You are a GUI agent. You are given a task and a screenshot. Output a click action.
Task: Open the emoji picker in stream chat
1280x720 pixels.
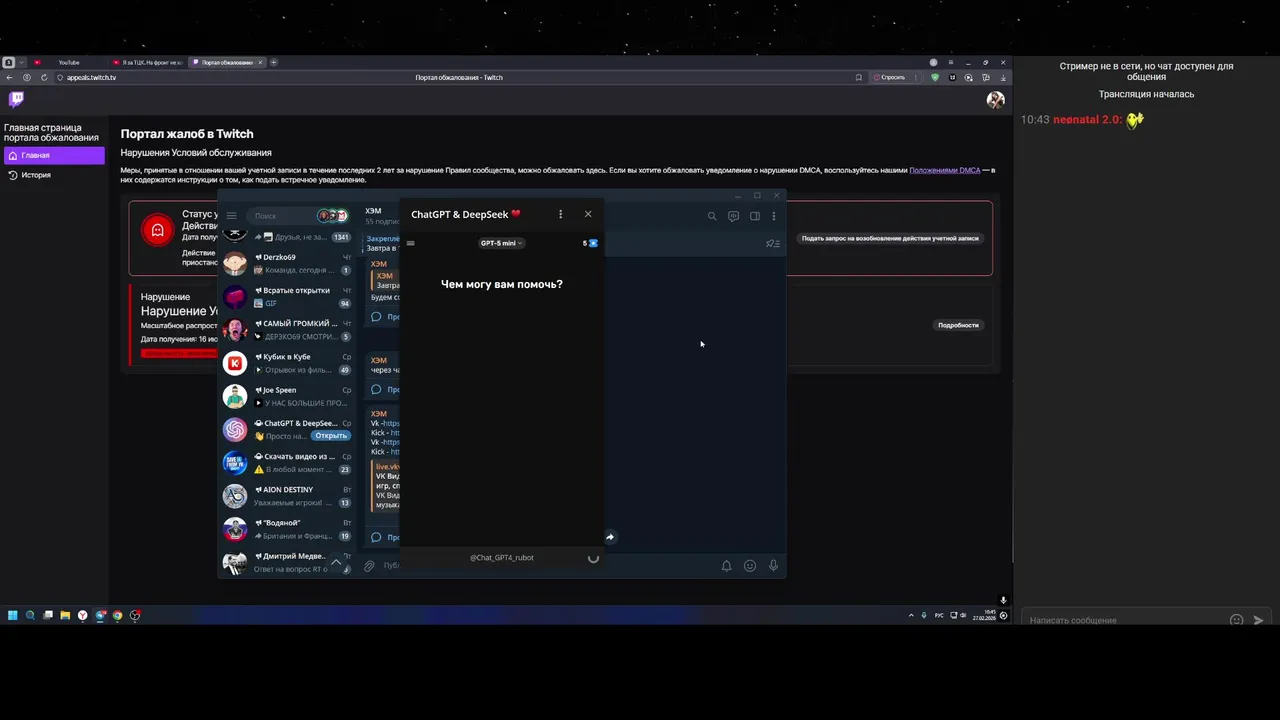(x=1236, y=620)
